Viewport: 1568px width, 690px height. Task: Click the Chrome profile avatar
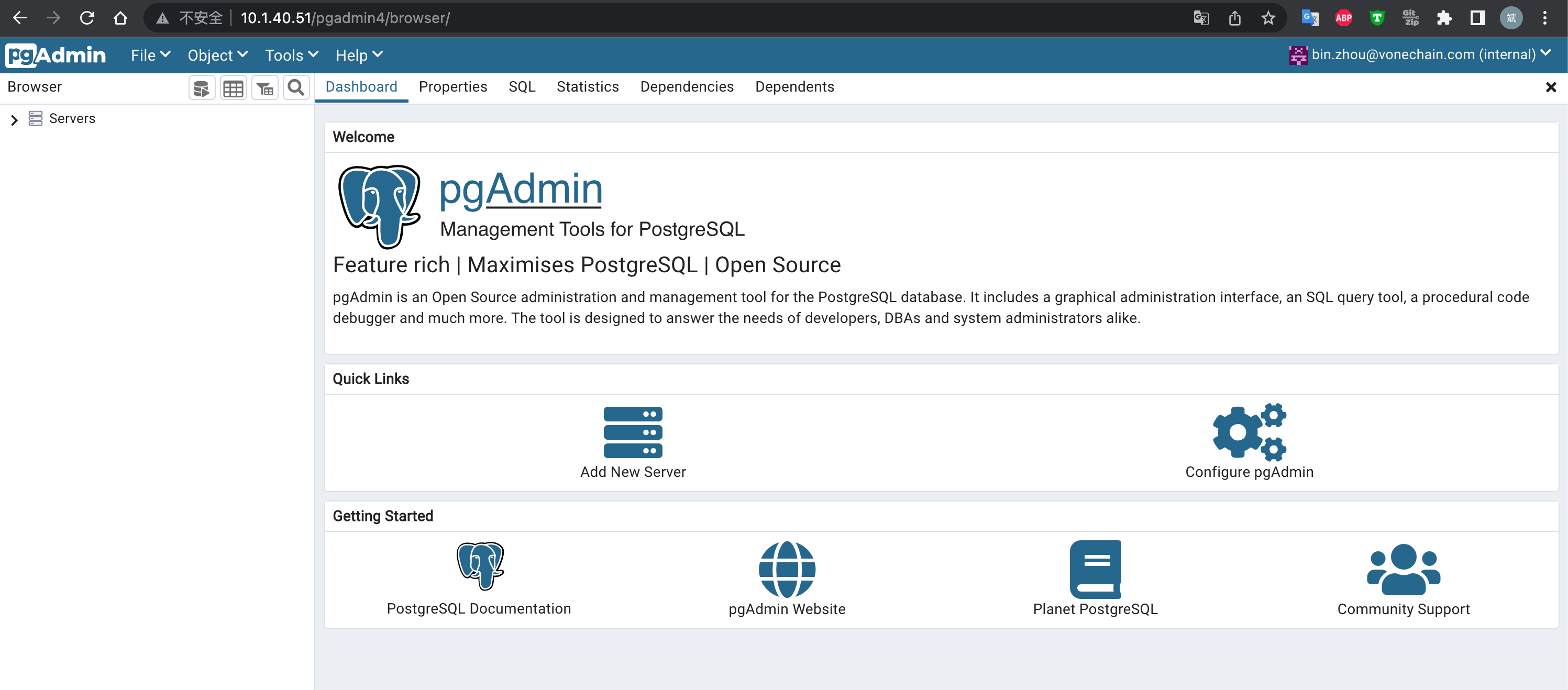tap(1511, 18)
